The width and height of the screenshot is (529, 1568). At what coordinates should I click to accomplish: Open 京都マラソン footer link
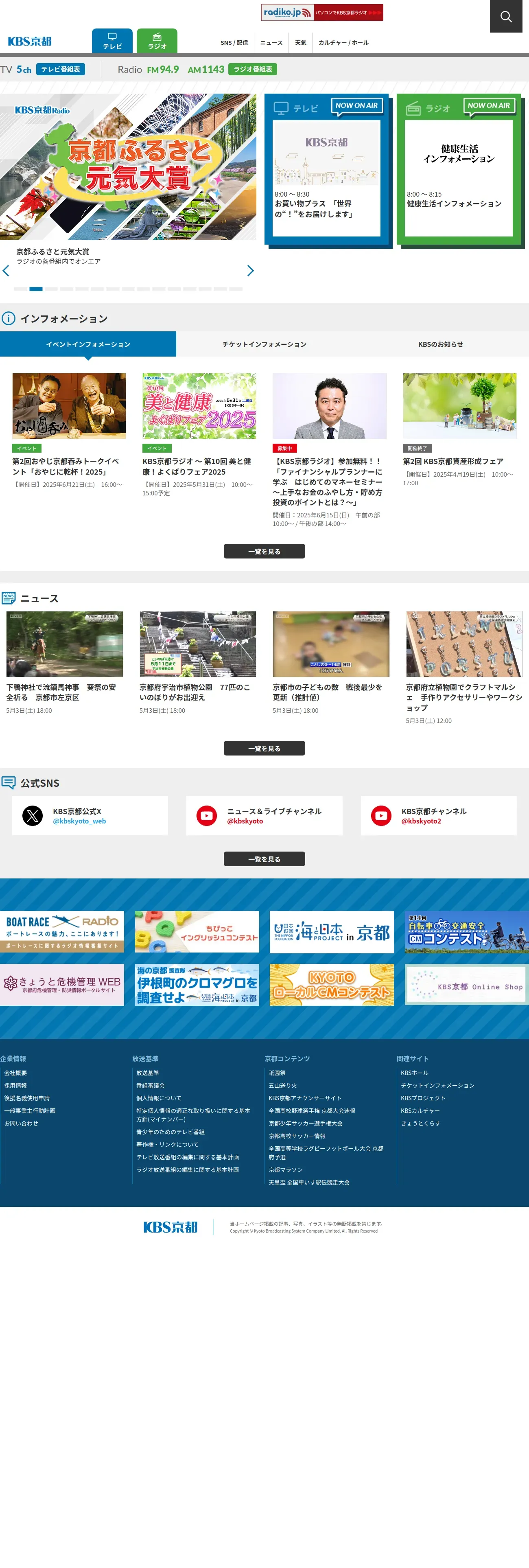(x=286, y=1169)
